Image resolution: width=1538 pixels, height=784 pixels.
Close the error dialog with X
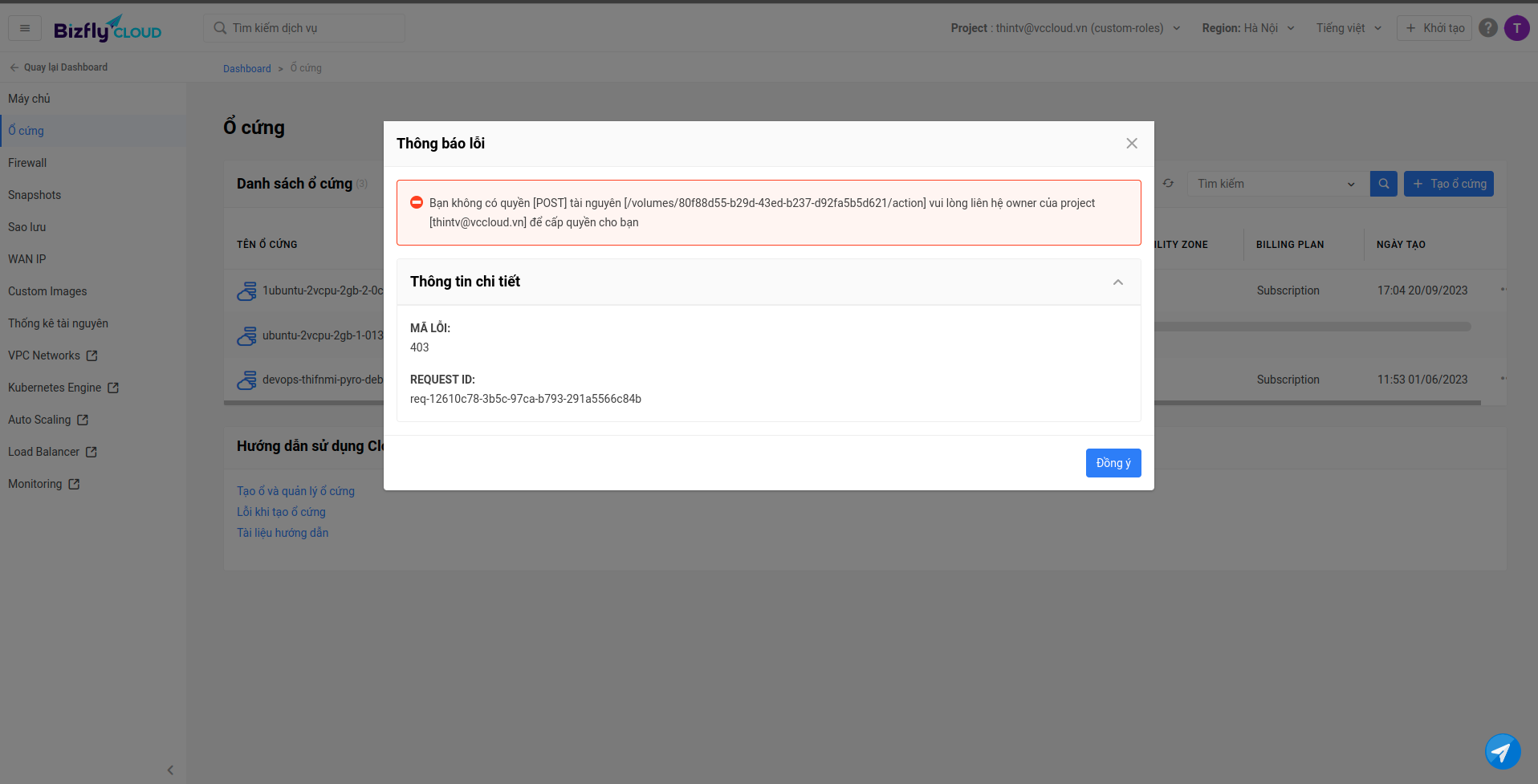coord(1131,144)
